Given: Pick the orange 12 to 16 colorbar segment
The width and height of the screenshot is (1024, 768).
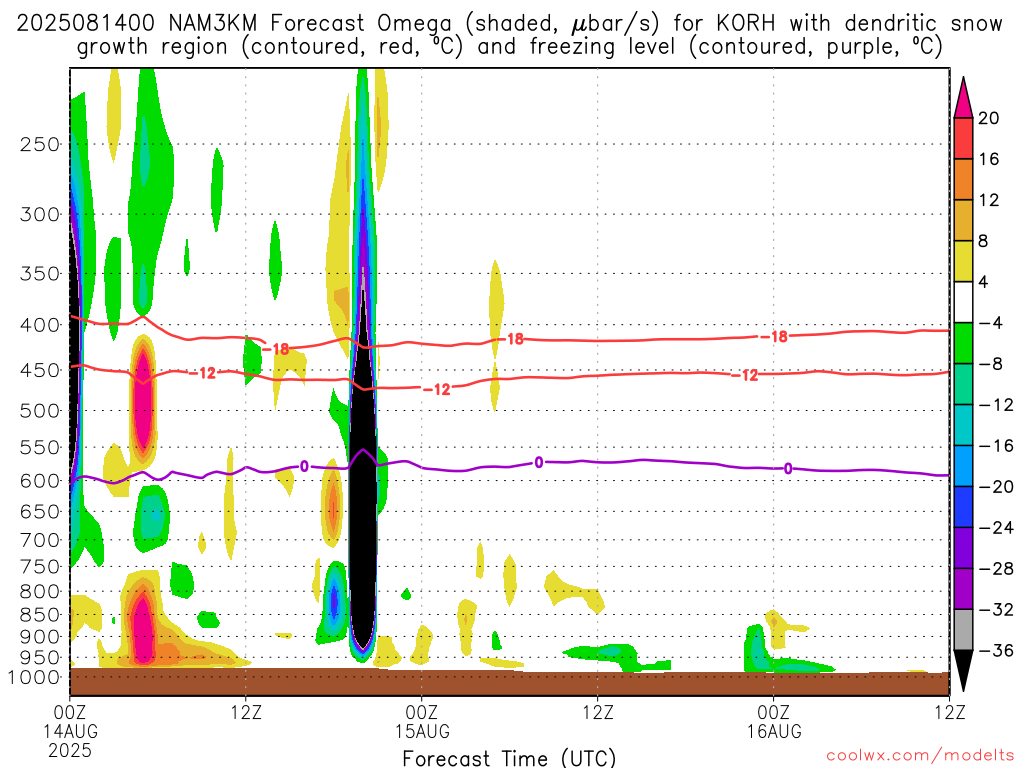Looking at the screenshot, I should point(963,180).
